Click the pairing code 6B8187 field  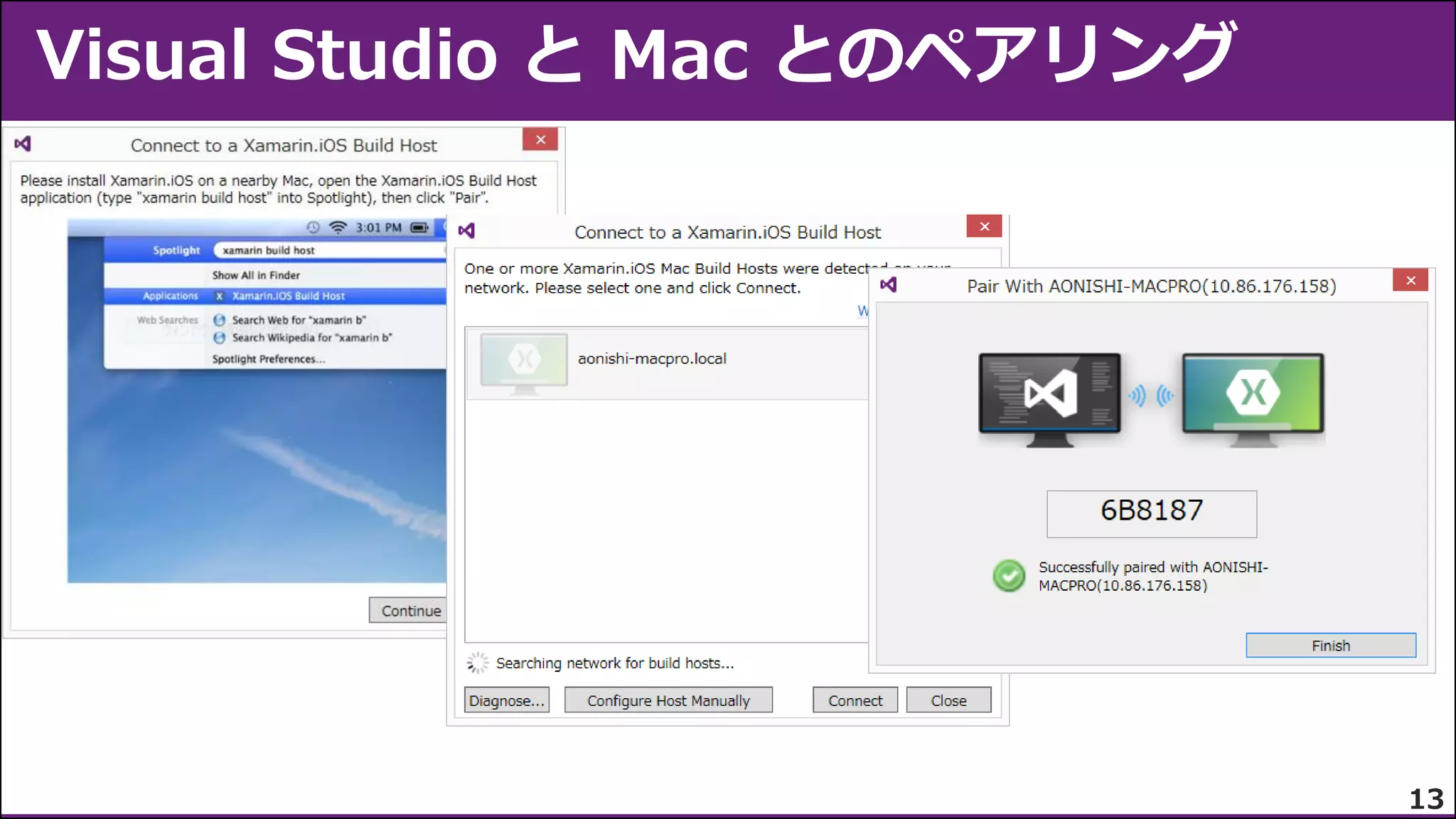pyautogui.click(x=1151, y=513)
